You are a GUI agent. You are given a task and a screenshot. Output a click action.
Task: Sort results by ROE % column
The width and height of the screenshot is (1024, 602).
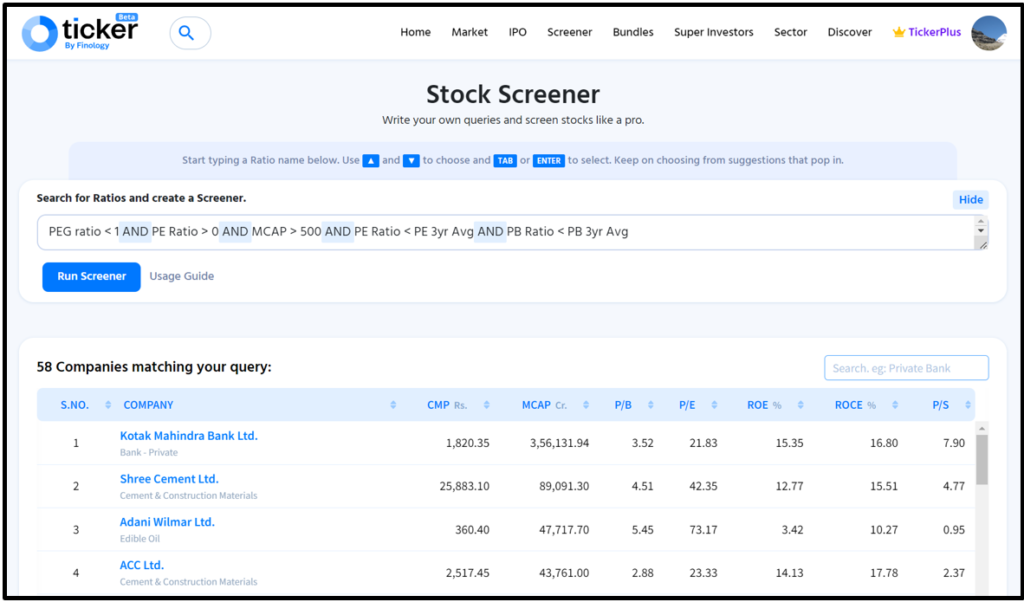coord(797,404)
